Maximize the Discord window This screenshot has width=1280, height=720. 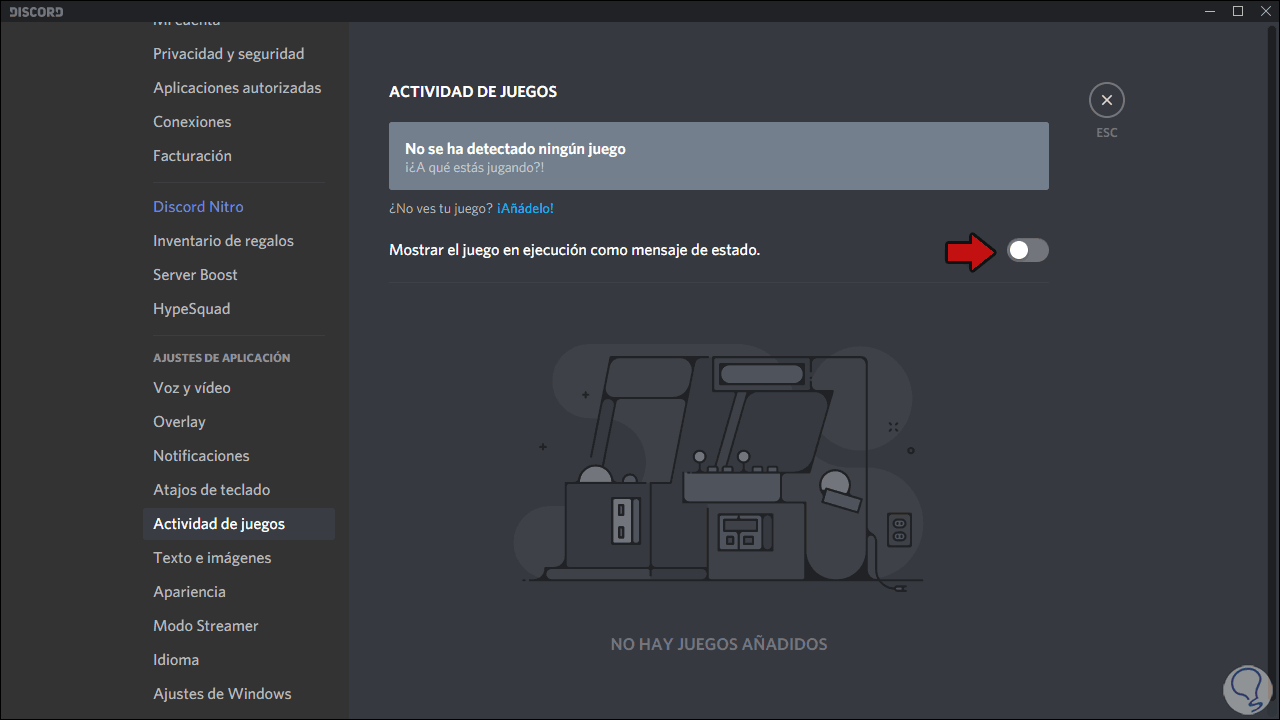(1237, 11)
